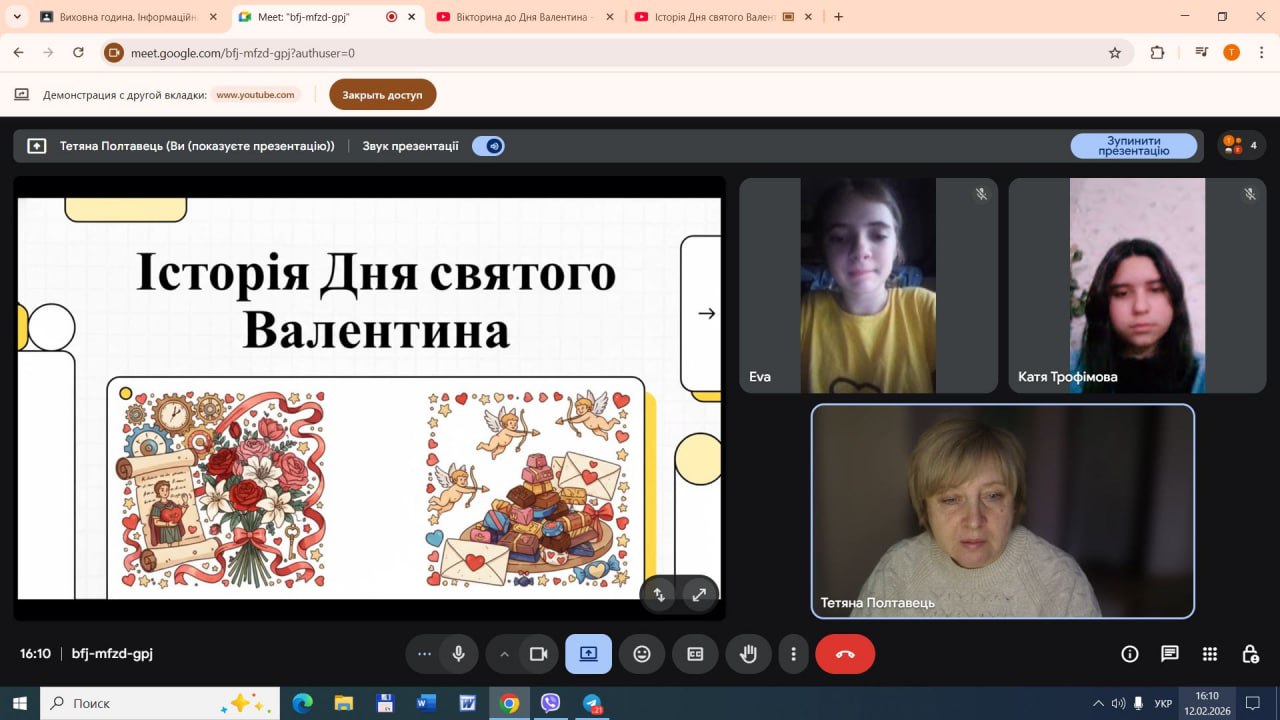Click the raise hand icon
1280x720 pixels.
click(x=748, y=654)
